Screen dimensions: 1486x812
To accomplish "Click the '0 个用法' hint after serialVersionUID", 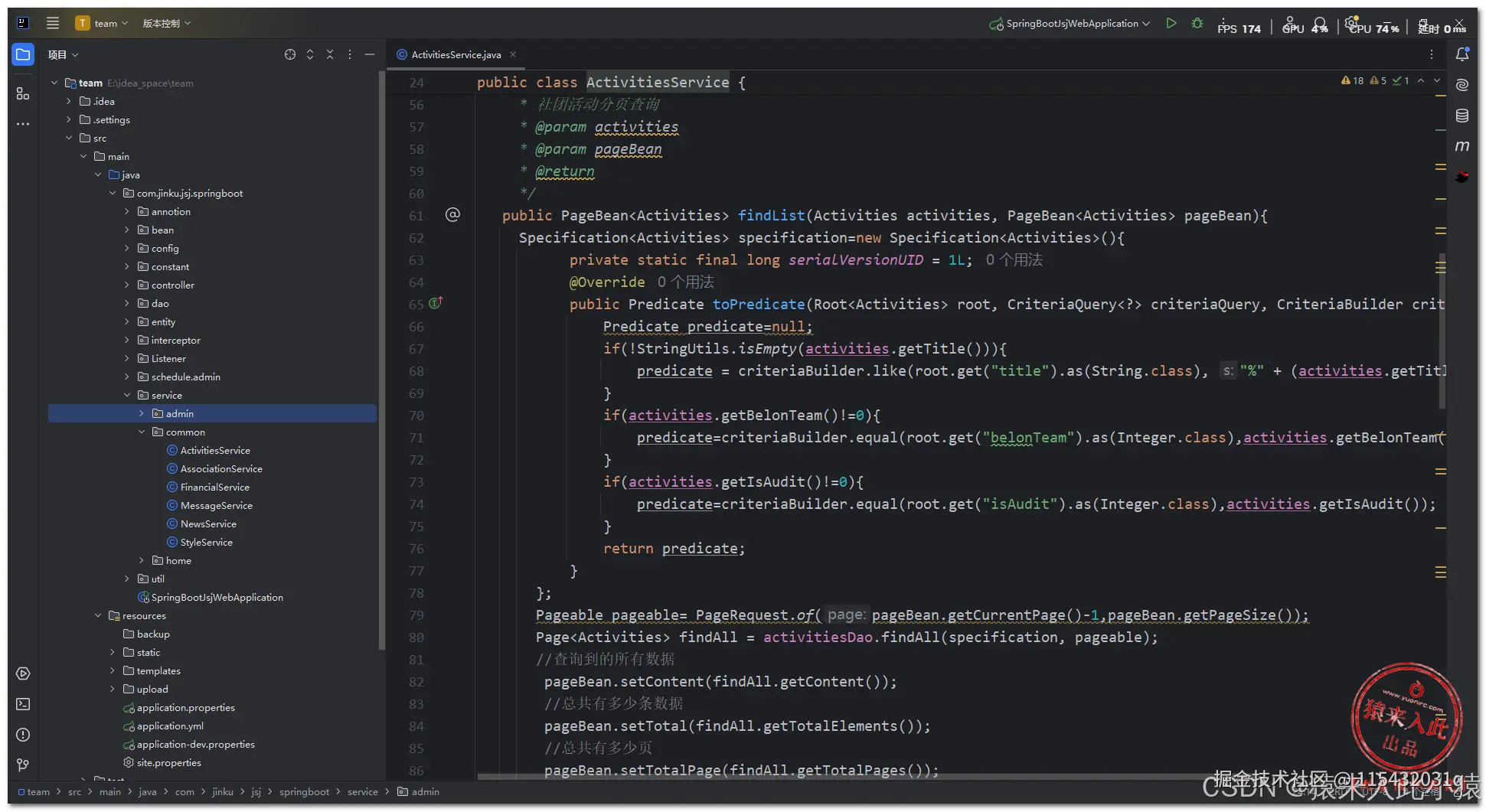I will [1014, 259].
